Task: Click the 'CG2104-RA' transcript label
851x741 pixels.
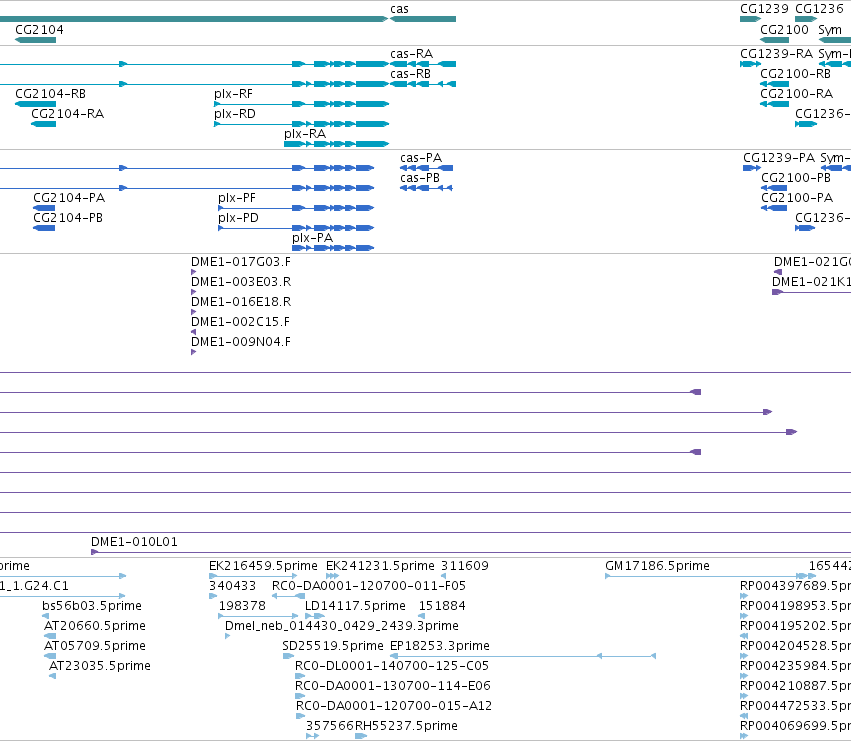Action: click(x=67, y=114)
